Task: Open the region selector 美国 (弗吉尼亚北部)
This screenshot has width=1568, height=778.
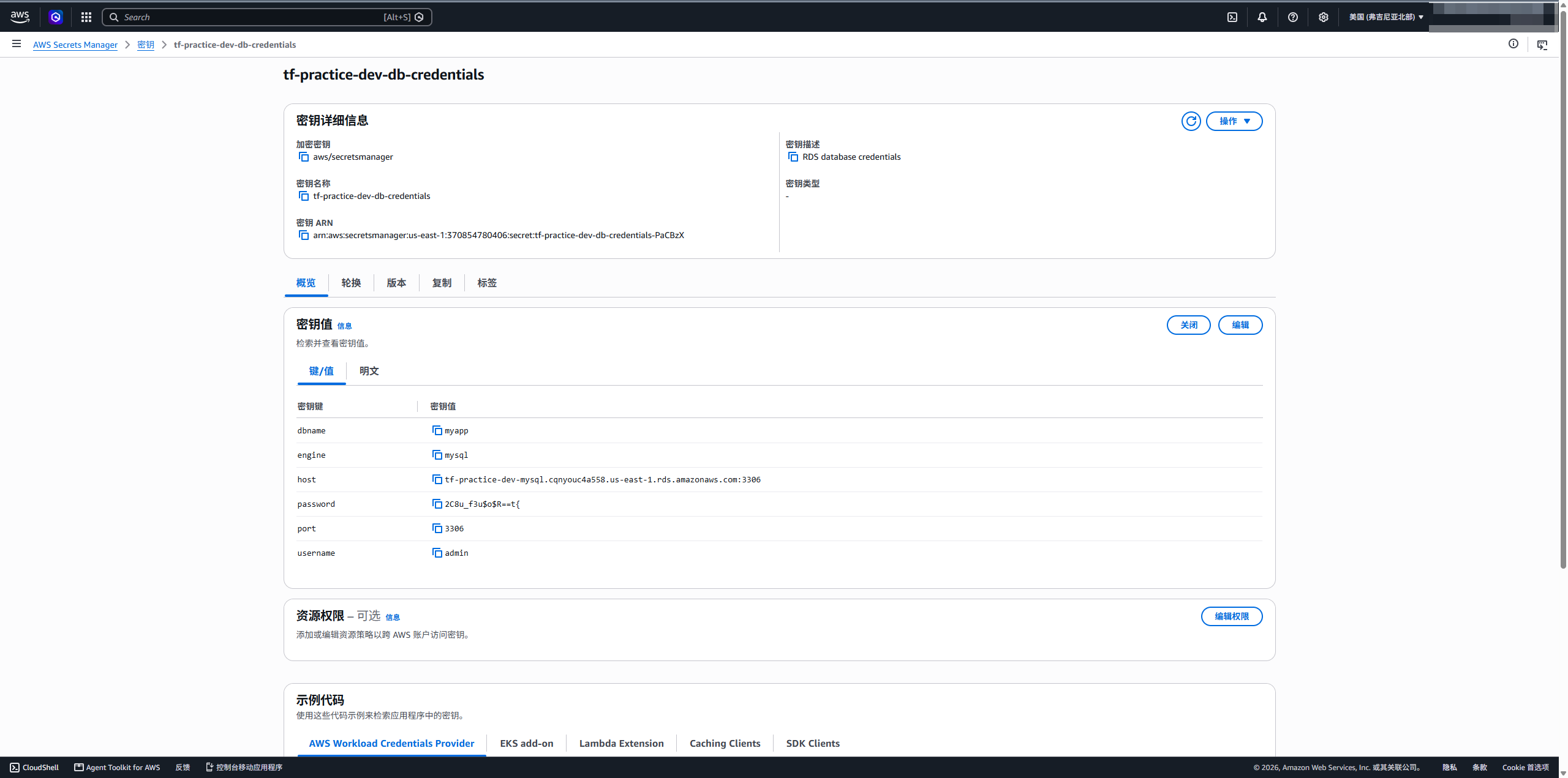Action: coord(1386,17)
